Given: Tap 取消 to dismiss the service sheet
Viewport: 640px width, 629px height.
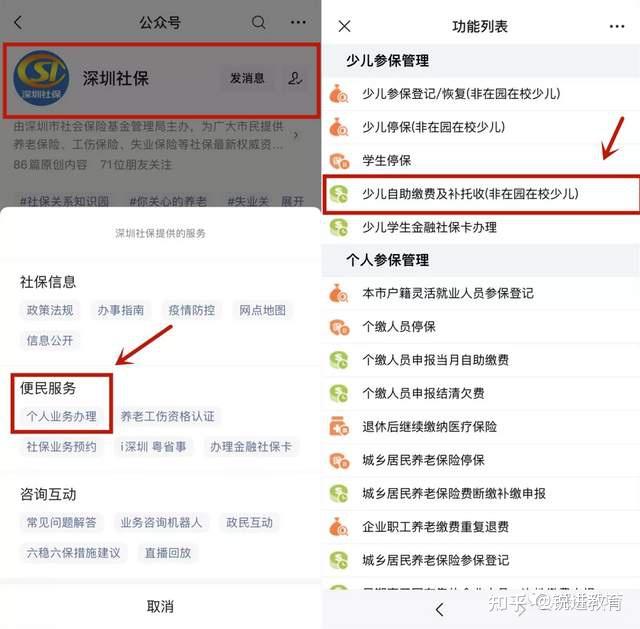Looking at the screenshot, I should coord(160,606).
